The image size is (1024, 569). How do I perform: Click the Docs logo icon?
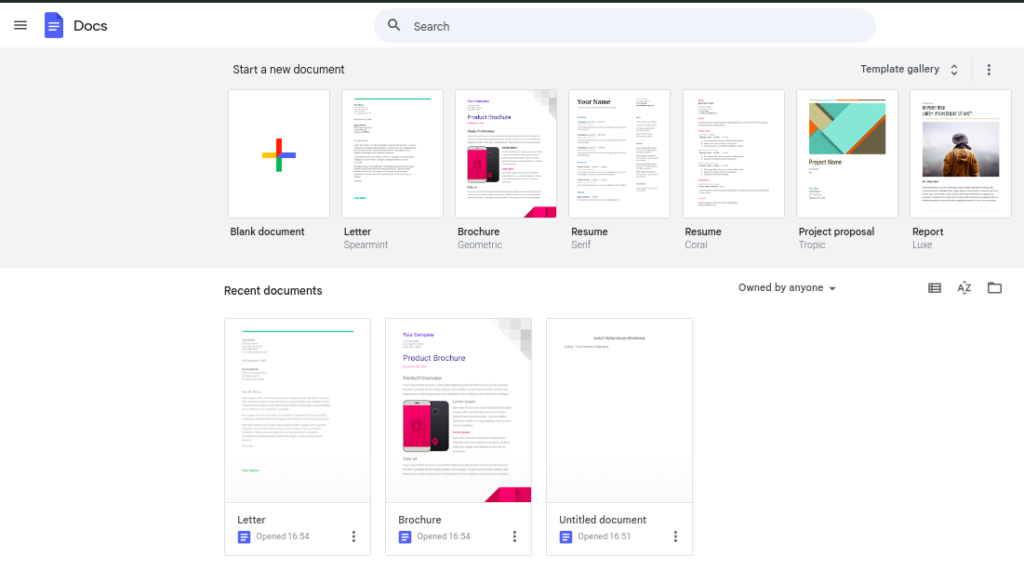(54, 25)
